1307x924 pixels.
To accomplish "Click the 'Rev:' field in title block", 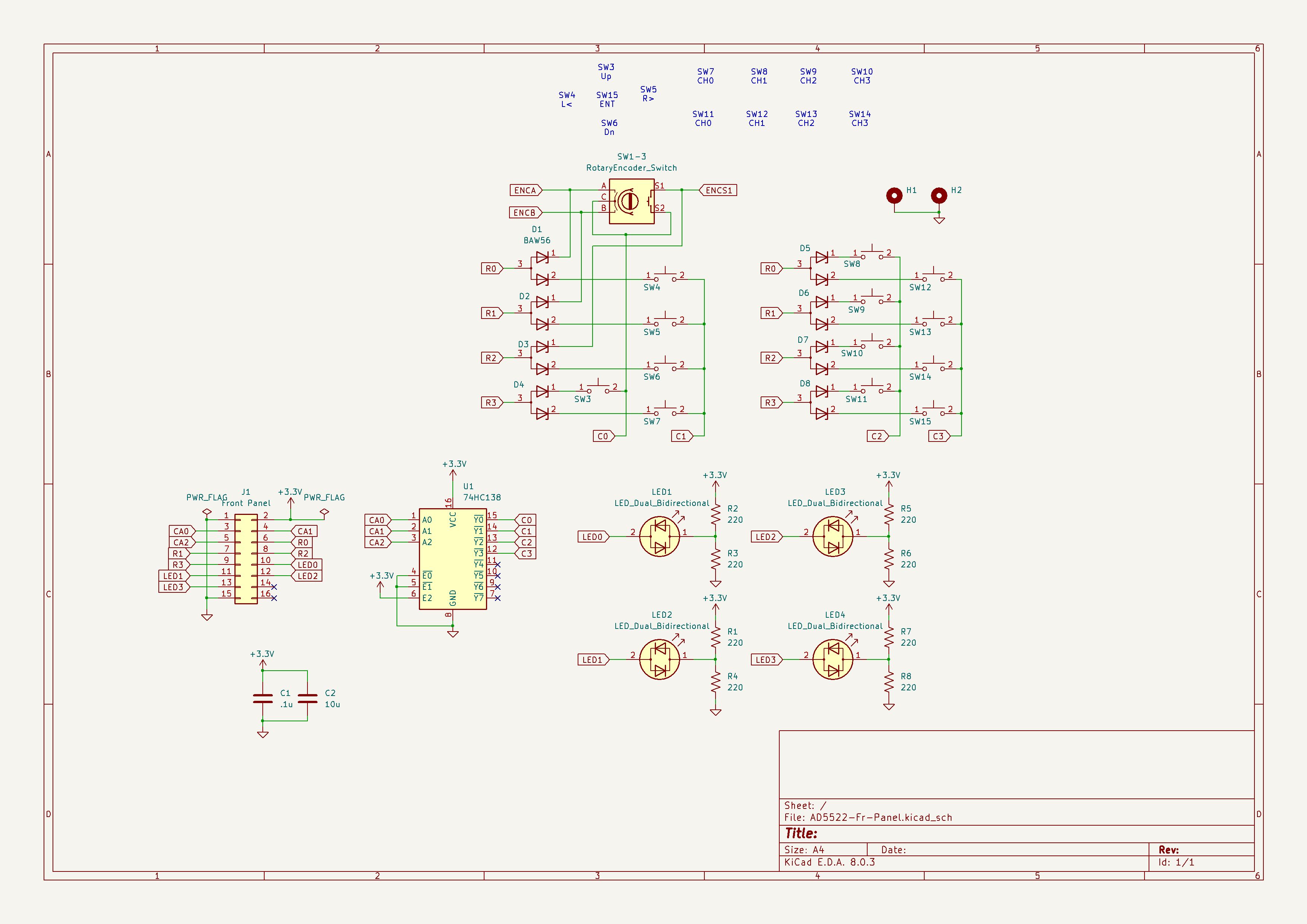I will click(x=1169, y=849).
